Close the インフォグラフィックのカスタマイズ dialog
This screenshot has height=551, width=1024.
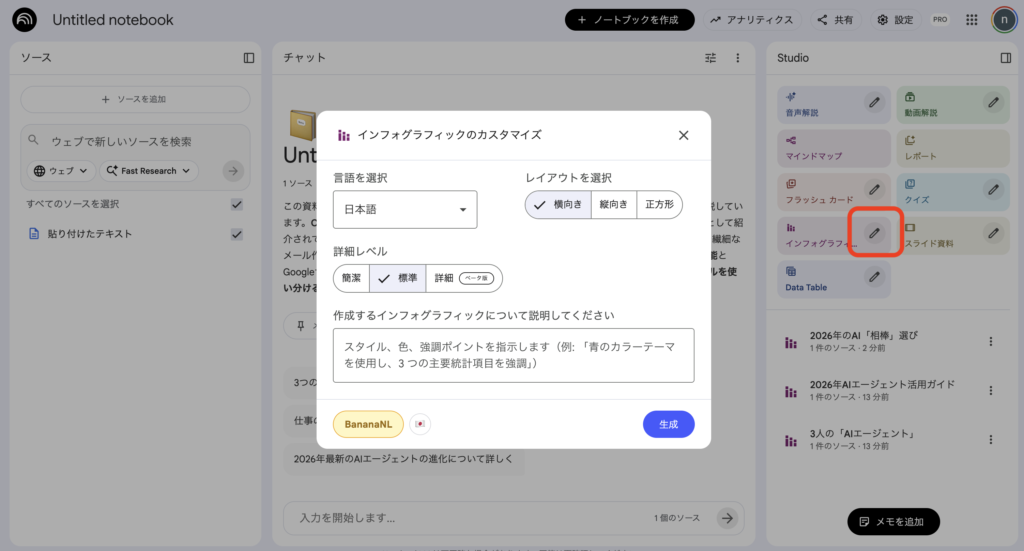tap(684, 135)
